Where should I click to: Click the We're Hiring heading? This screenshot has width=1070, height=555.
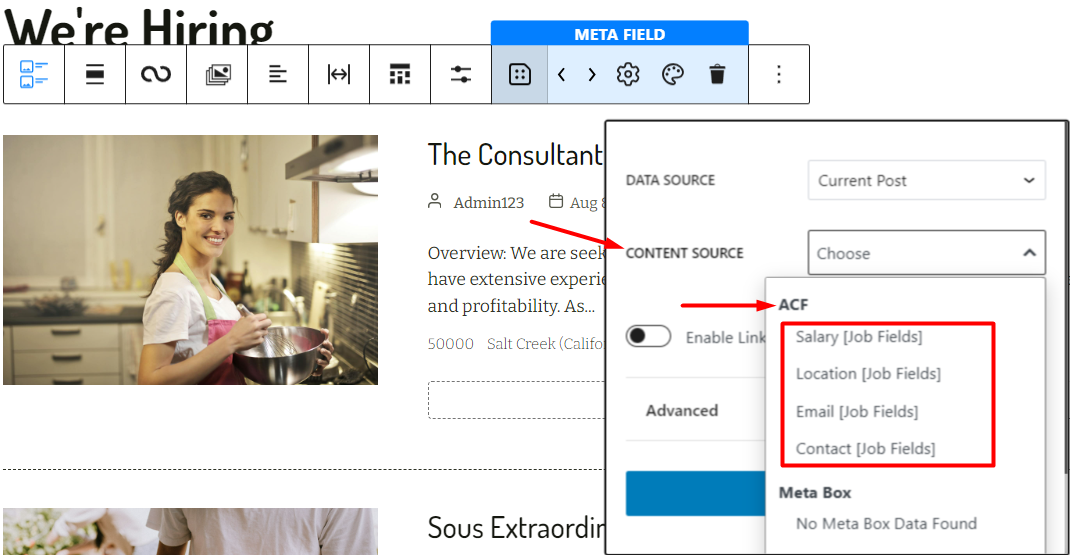[139, 27]
